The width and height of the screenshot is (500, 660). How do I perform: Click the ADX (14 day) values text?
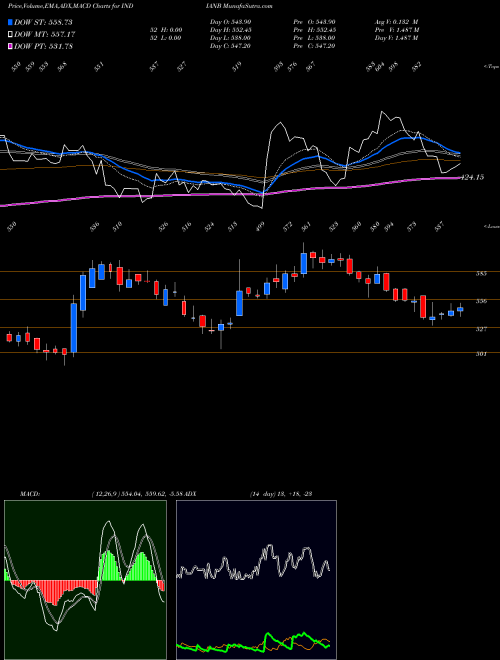pos(280,493)
